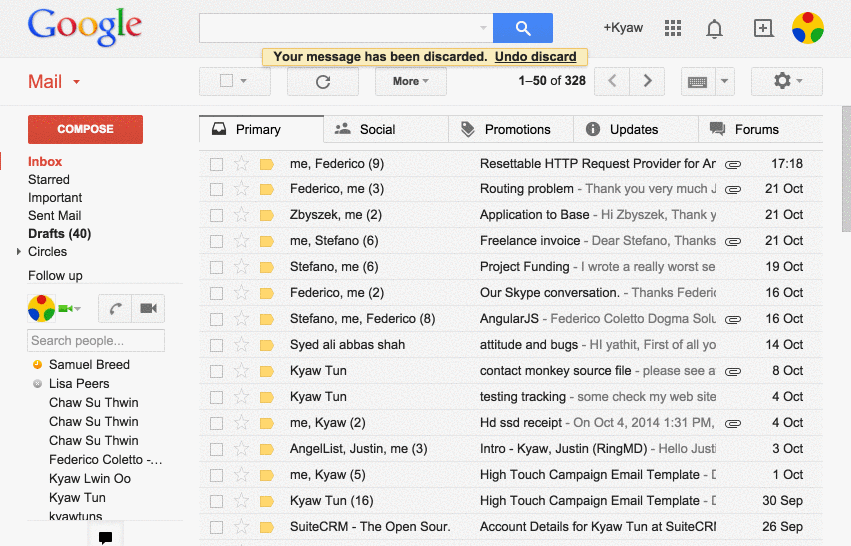Screen dimensions: 851x546
Task: Toggle importance marker on Freelance invoice email
Action: [x=266, y=241]
